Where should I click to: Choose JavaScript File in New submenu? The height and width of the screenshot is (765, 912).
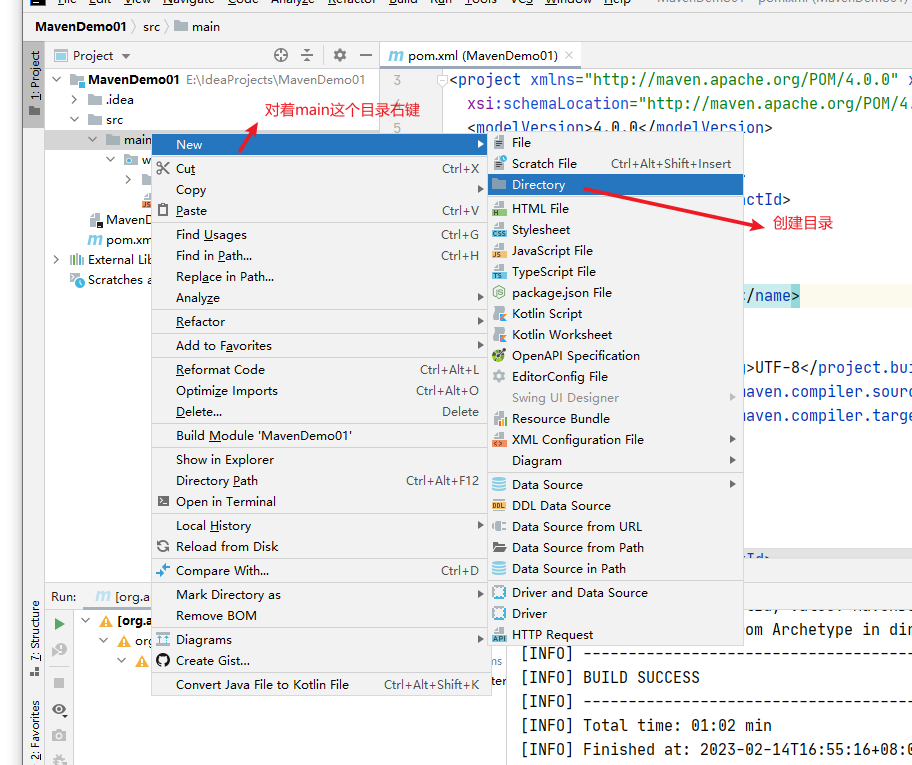[615, 250]
